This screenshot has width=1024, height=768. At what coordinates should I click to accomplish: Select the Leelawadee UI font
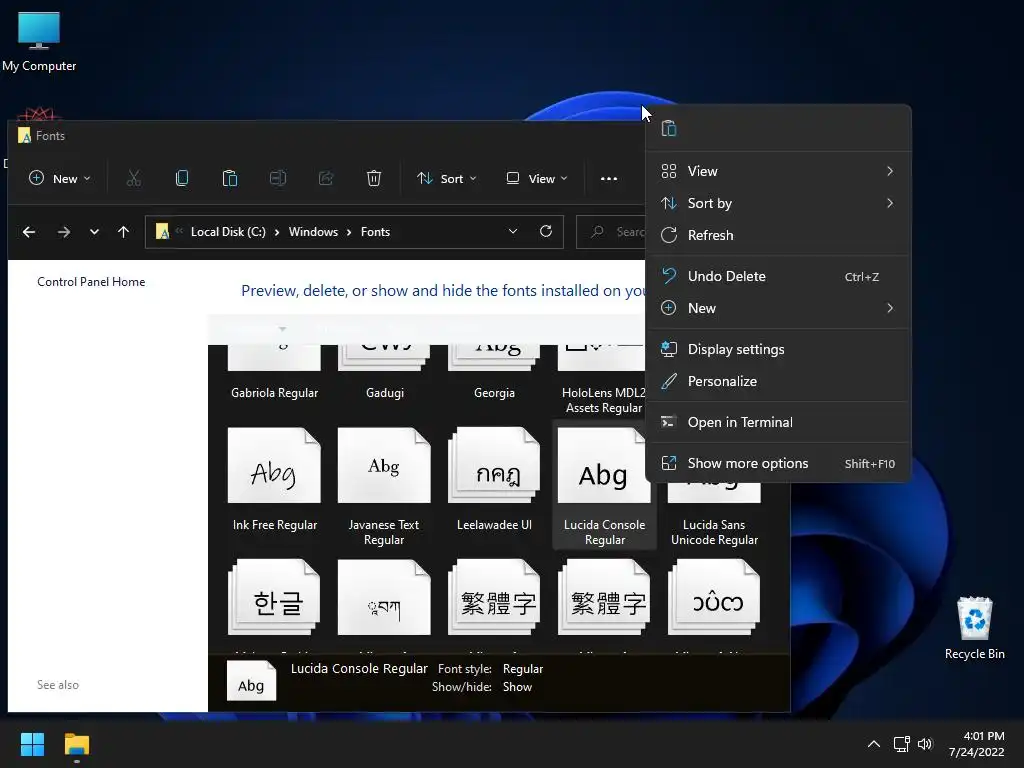tap(494, 480)
